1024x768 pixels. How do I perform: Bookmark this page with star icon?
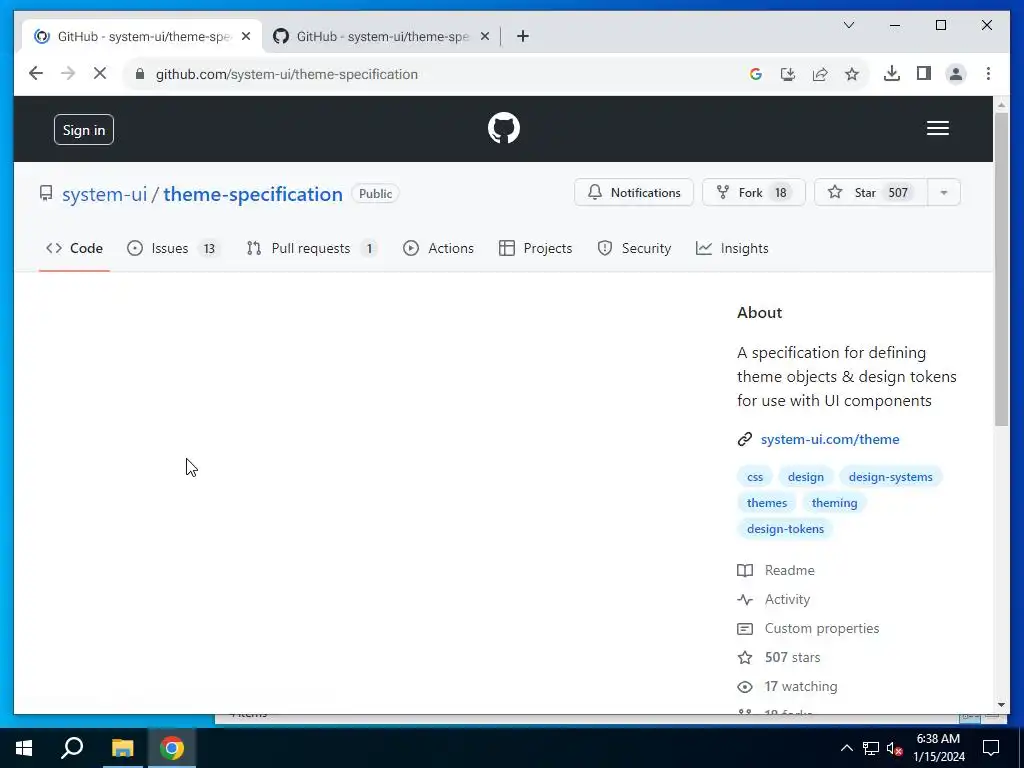pyautogui.click(x=852, y=74)
